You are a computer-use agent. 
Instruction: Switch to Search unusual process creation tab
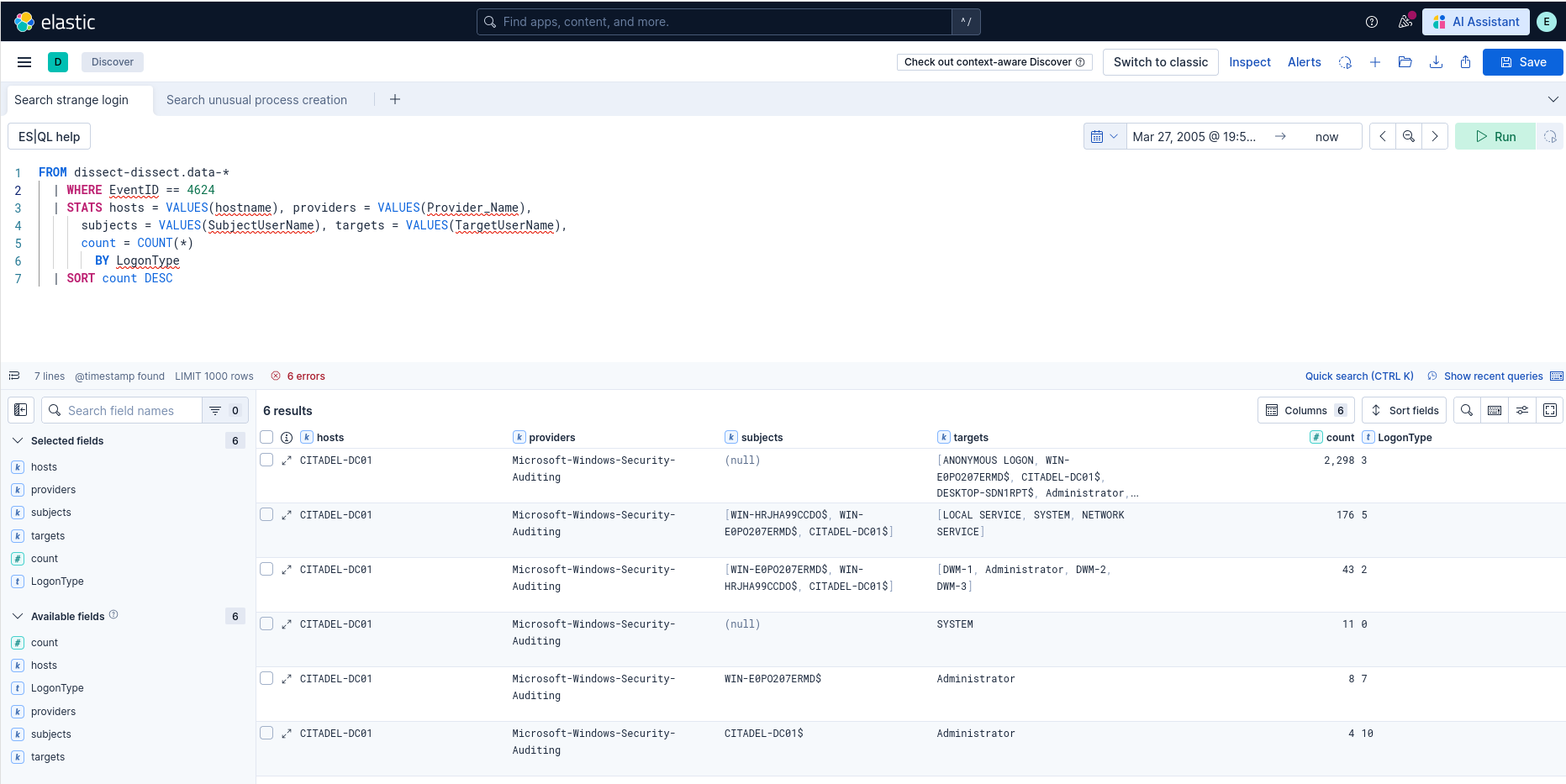(x=256, y=100)
